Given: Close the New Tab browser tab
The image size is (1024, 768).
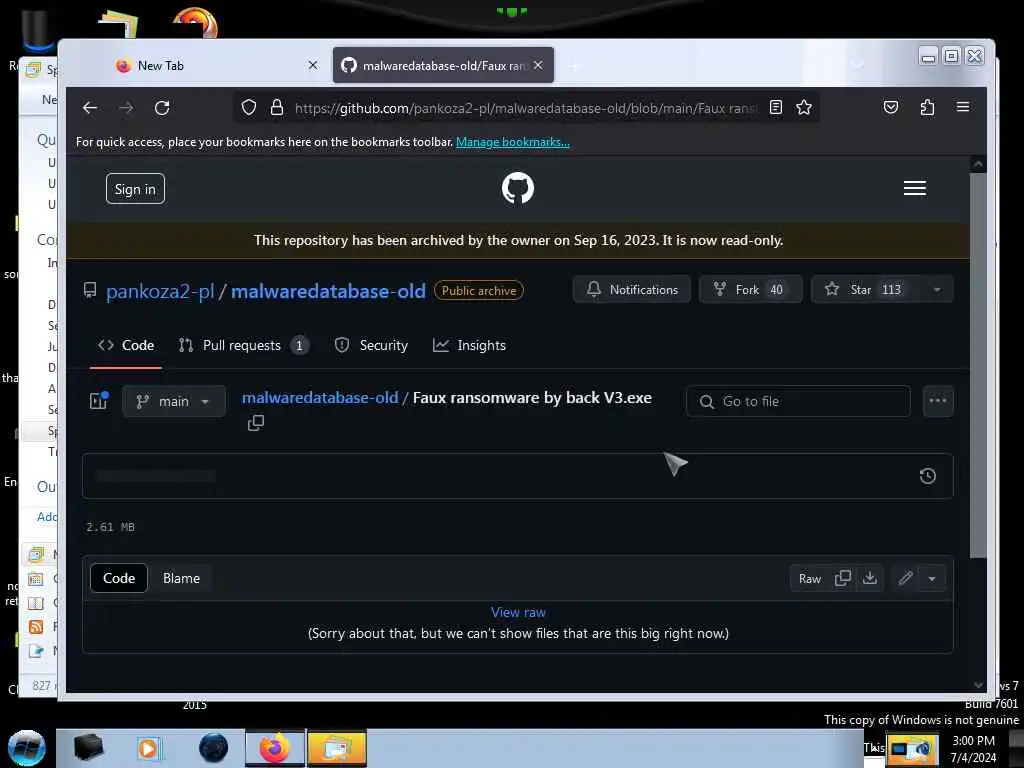Looking at the screenshot, I should pos(313,65).
